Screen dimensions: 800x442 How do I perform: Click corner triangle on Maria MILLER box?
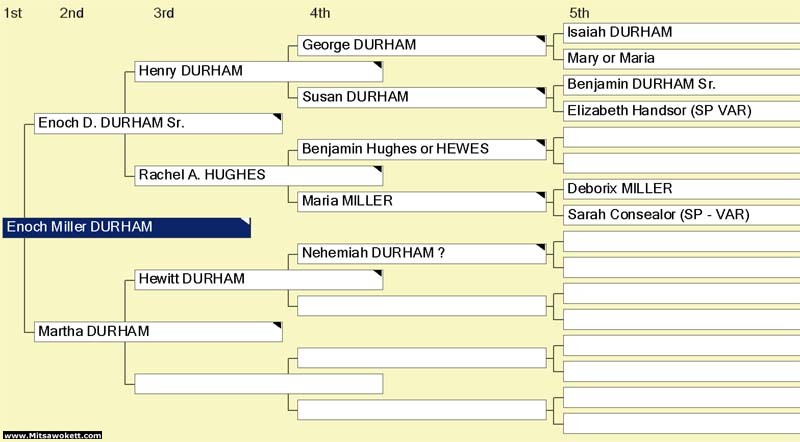tap(541, 195)
